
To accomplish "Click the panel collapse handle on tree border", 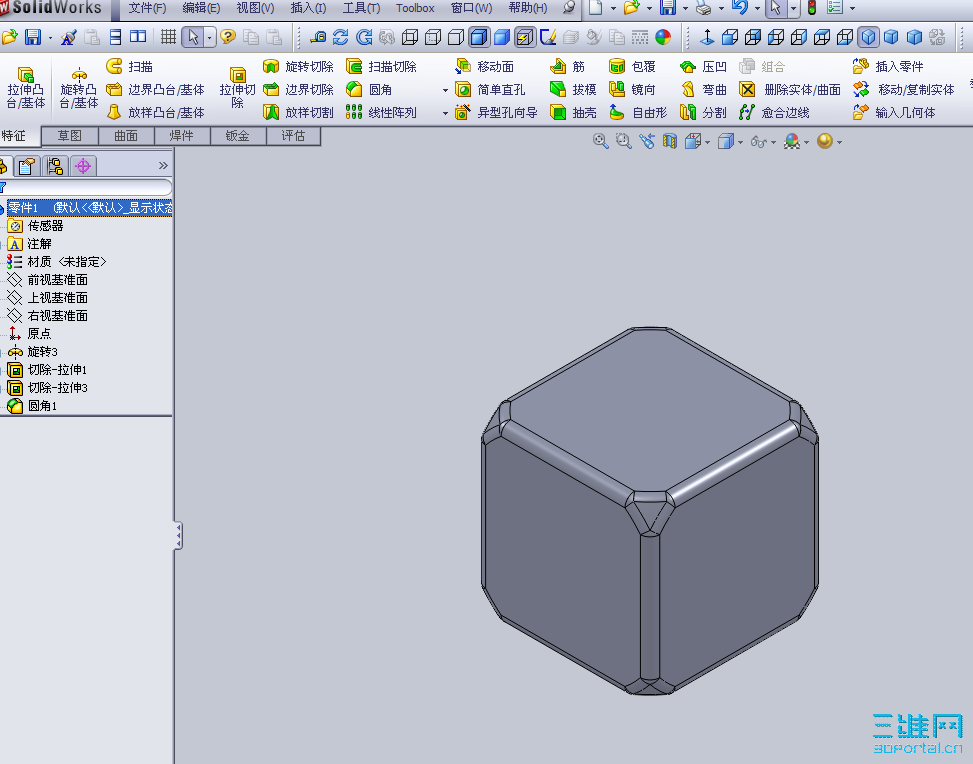I will 178,536.
